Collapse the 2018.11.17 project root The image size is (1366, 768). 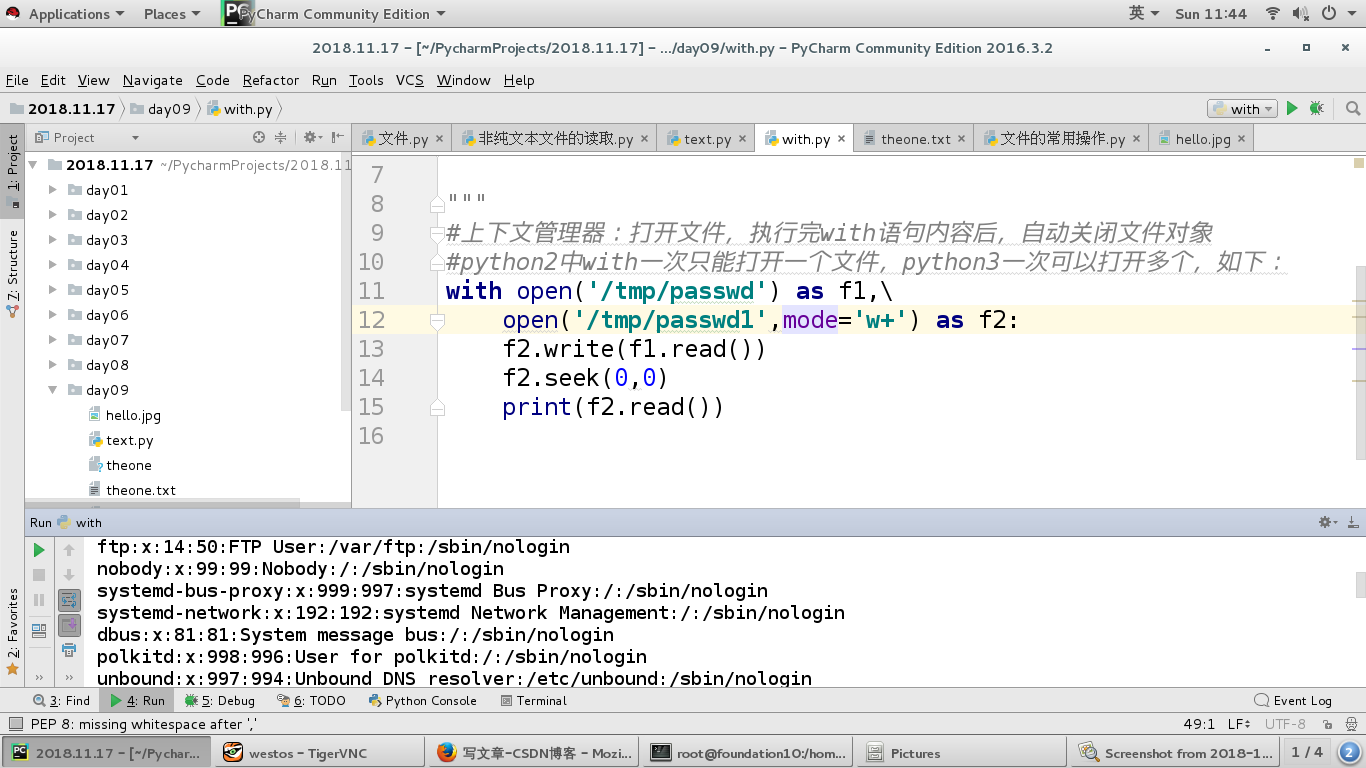[33, 165]
